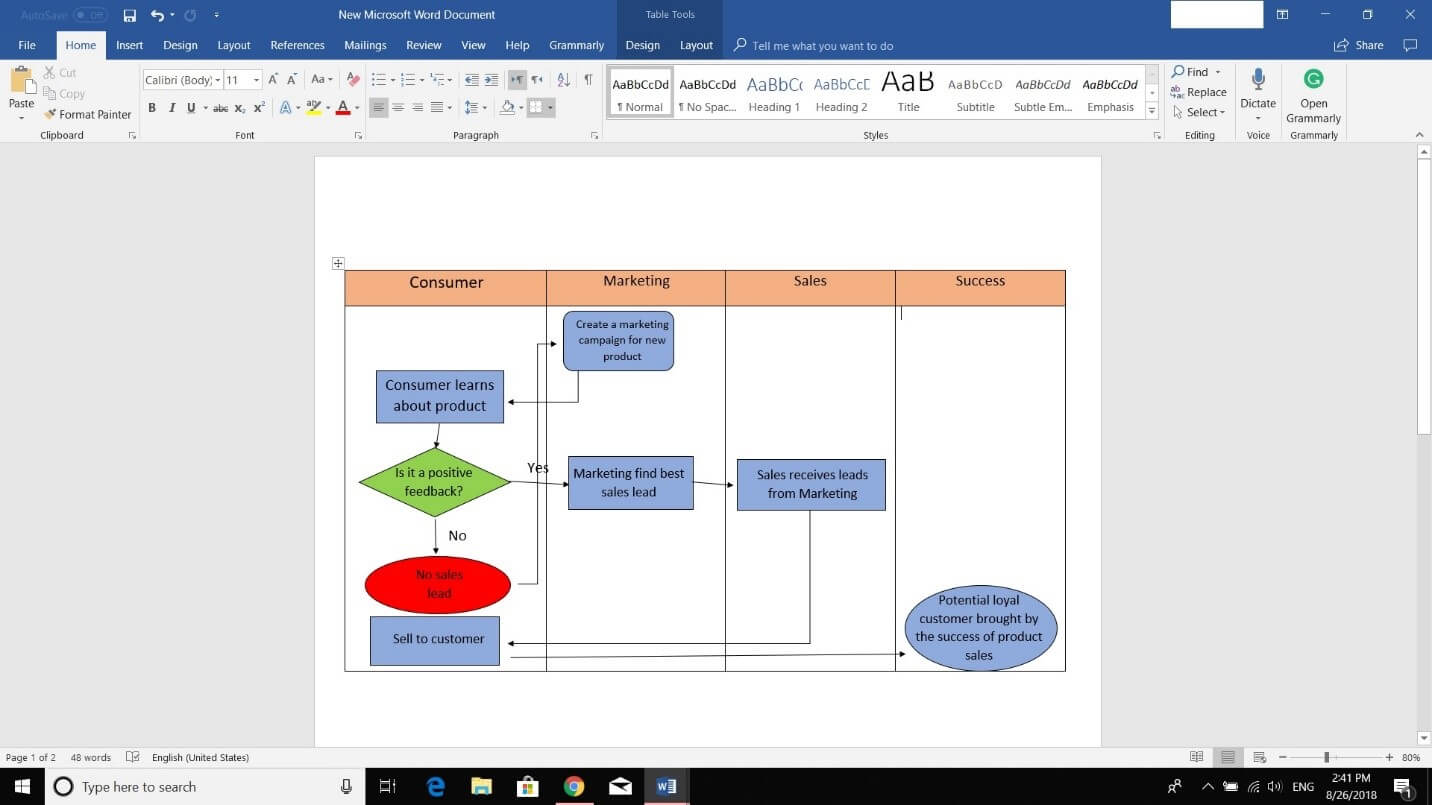This screenshot has height=805, width=1432.
Task: Switch to the Table Tools Design tab
Action: (642, 45)
